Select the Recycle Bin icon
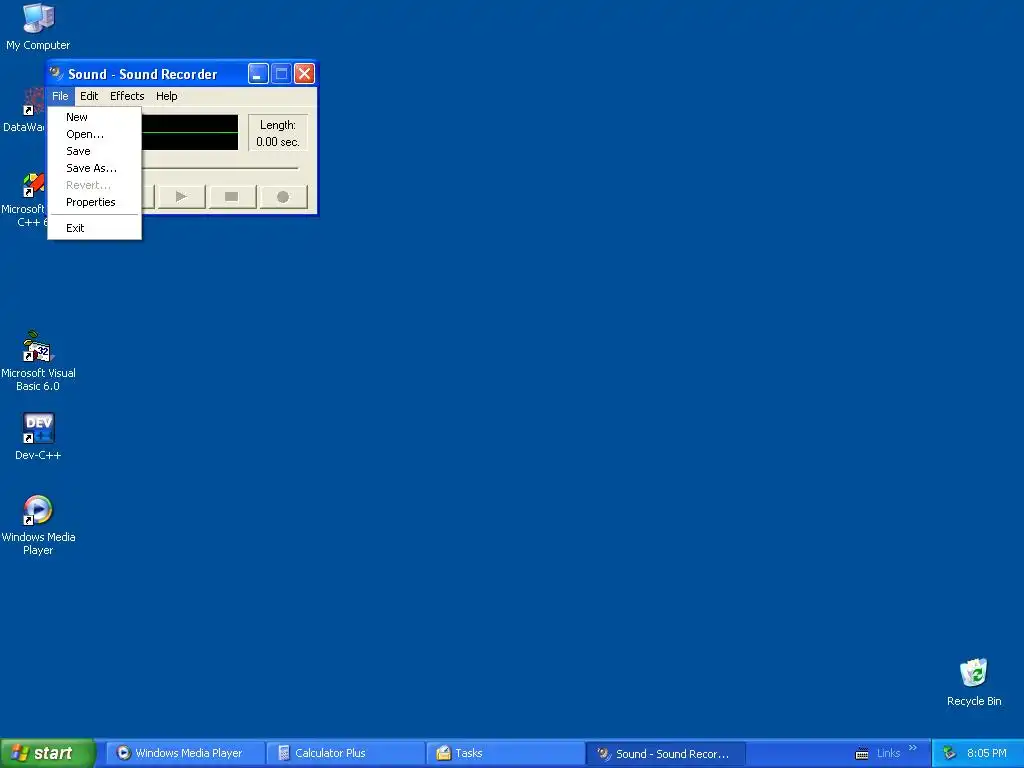 click(x=974, y=682)
